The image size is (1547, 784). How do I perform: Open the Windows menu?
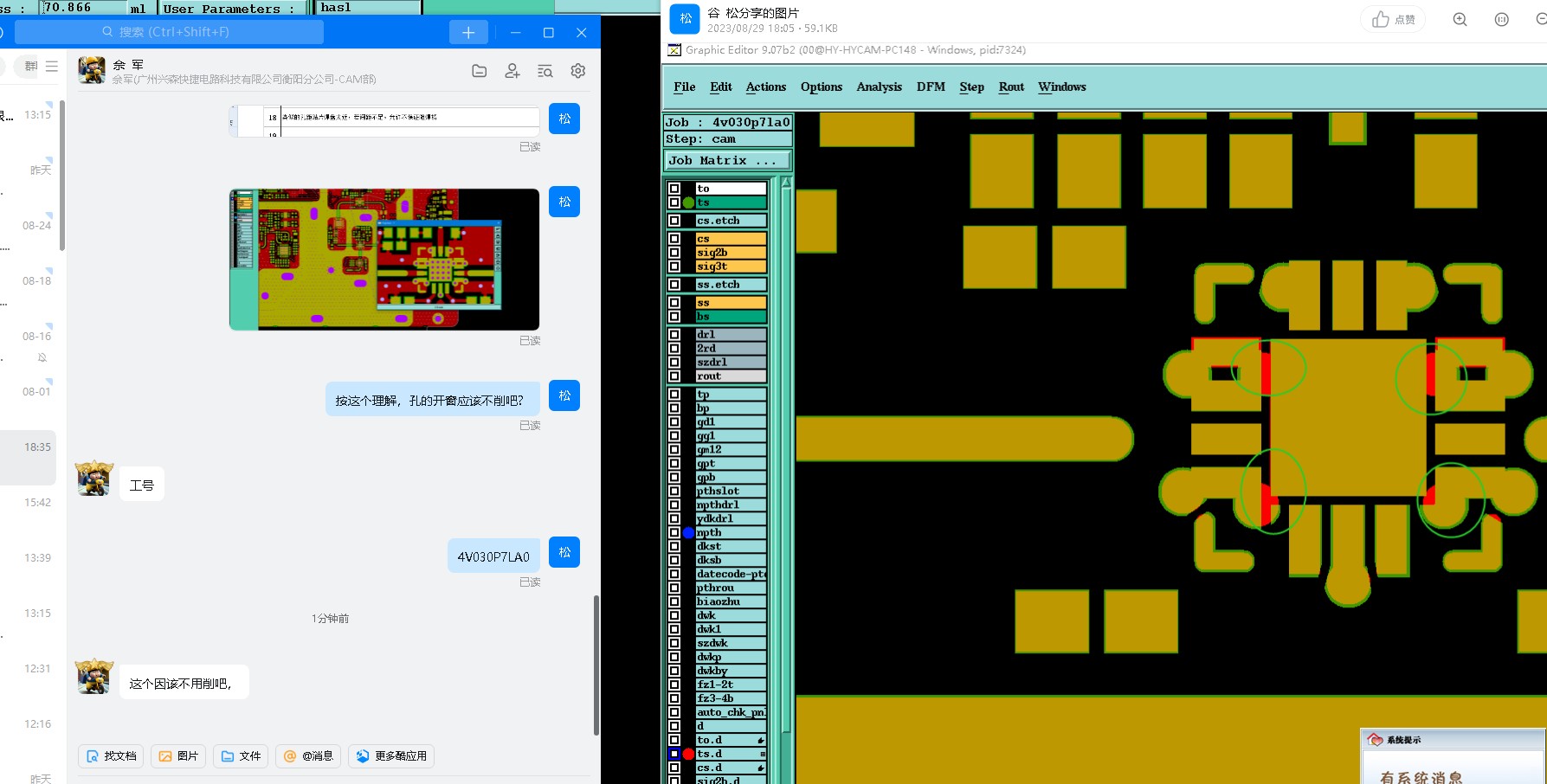(x=1061, y=87)
